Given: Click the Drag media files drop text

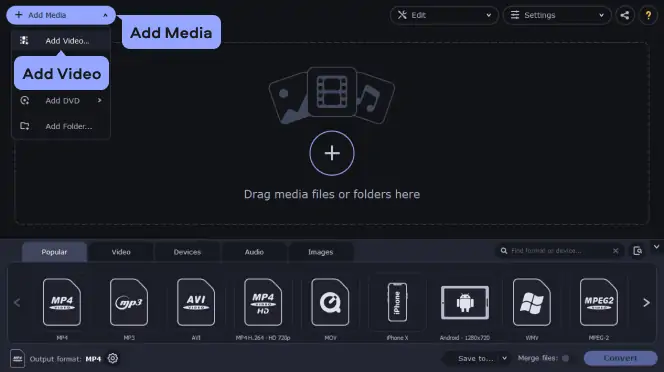Looking at the screenshot, I should pos(332,194).
